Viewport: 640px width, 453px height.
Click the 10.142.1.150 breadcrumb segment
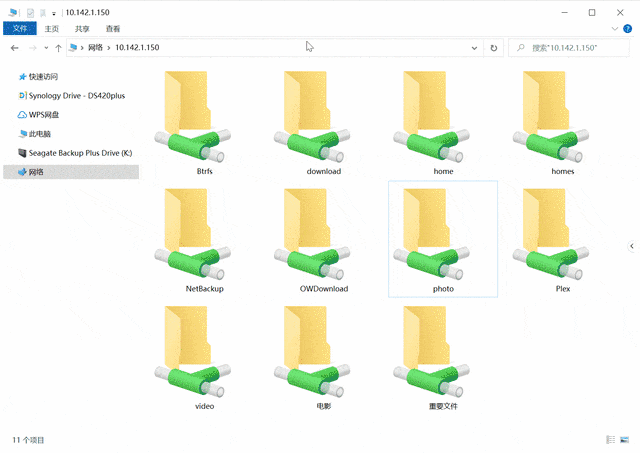point(137,48)
